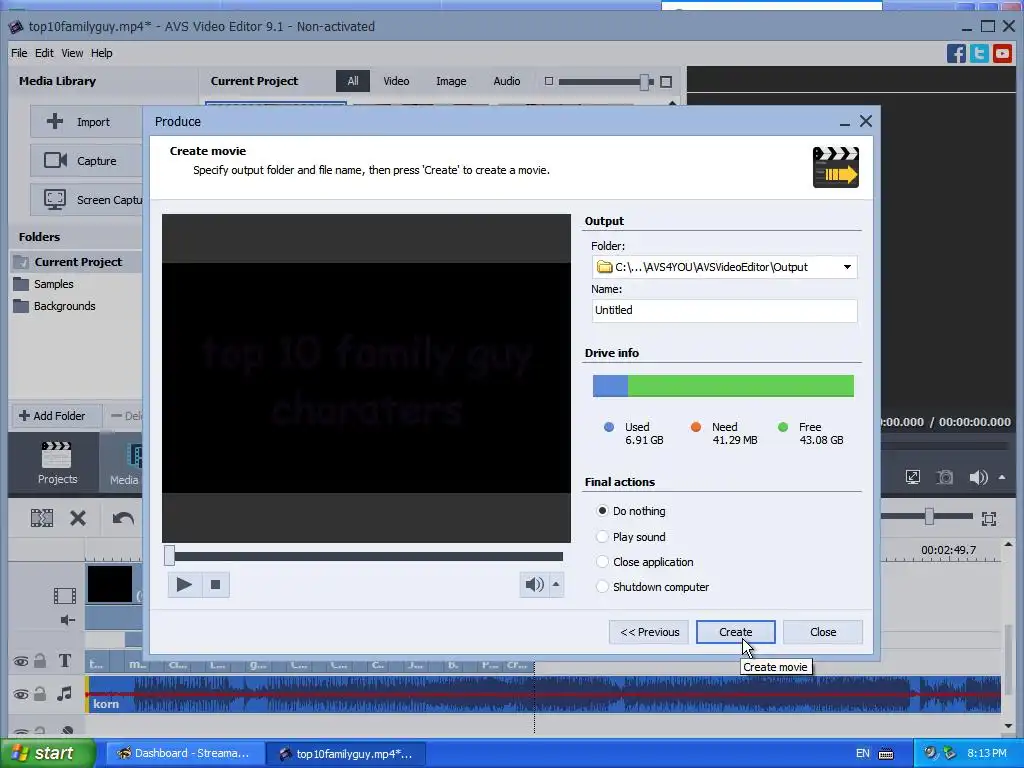Click the music note track icon

click(64, 694)
